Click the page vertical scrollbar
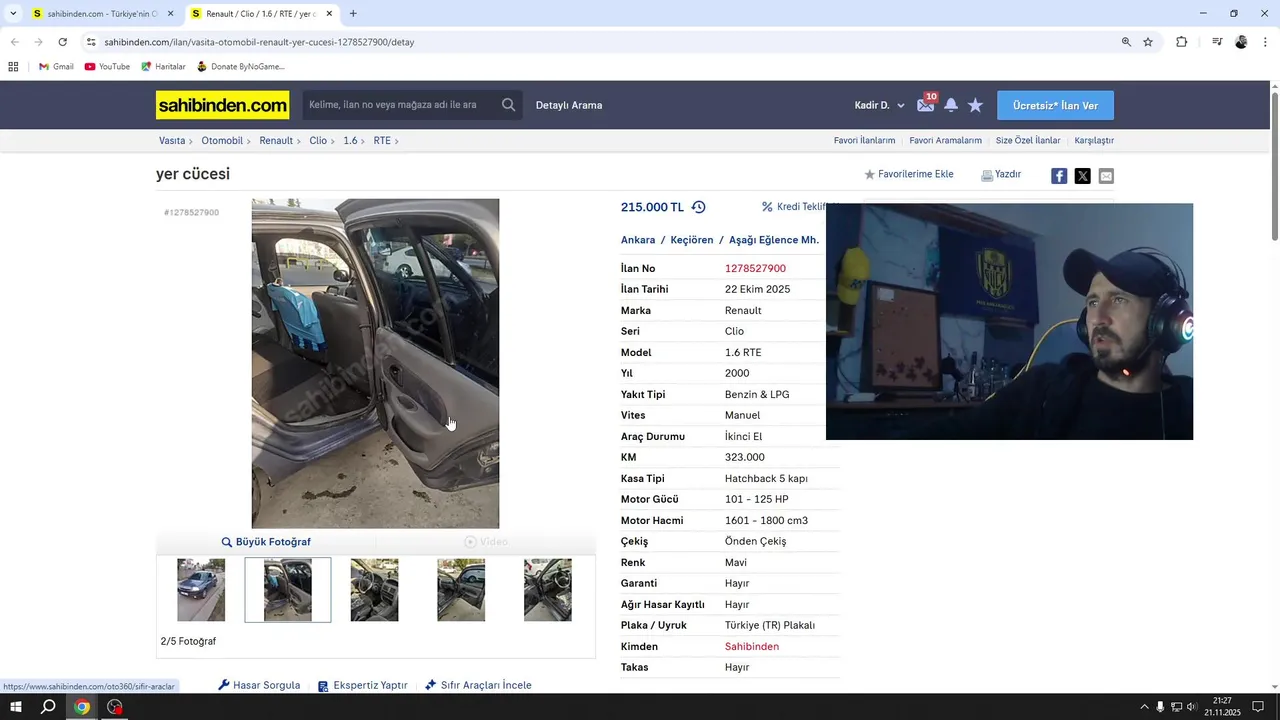The image size is (1280, 720). pyautogui.click(x=1275, y=165)
